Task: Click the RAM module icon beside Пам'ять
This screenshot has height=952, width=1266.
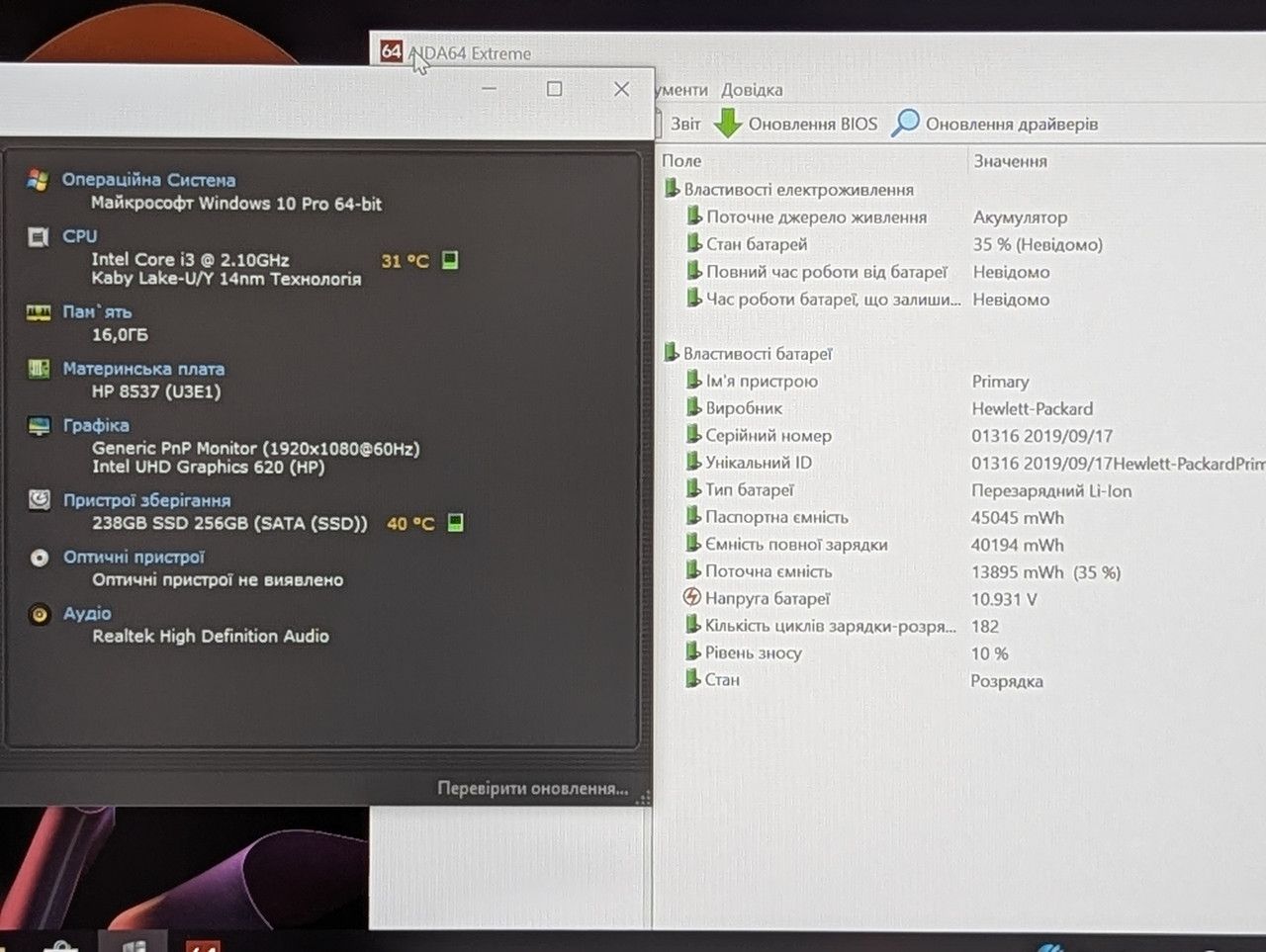Action: click(39, 312)
